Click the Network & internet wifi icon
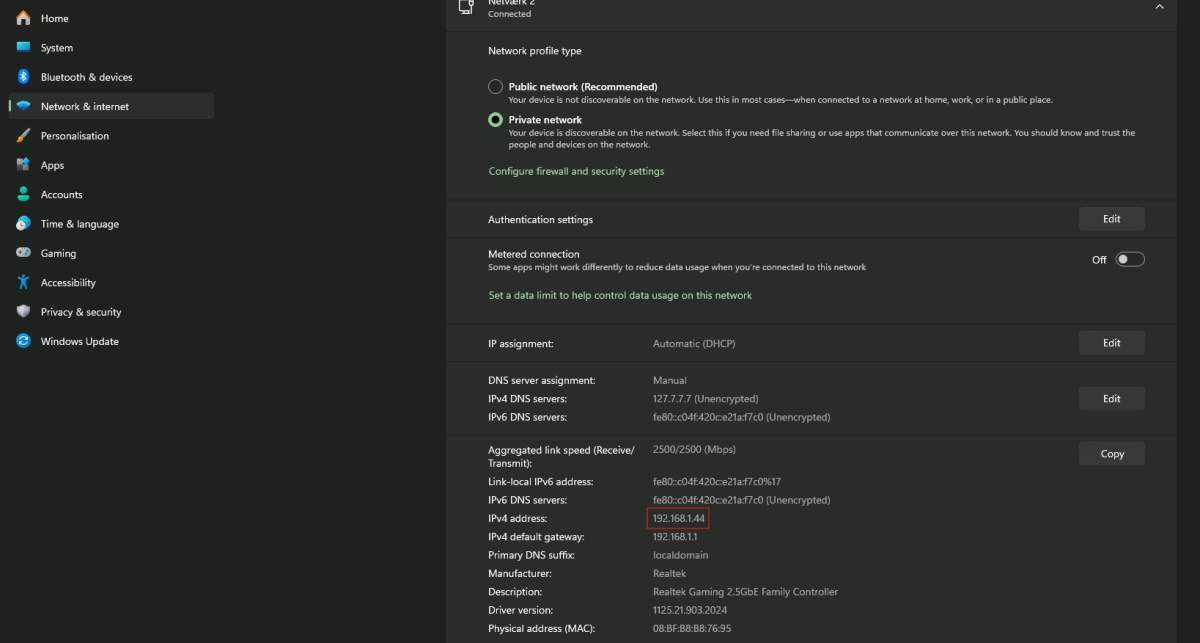 [x=23, y=106]
